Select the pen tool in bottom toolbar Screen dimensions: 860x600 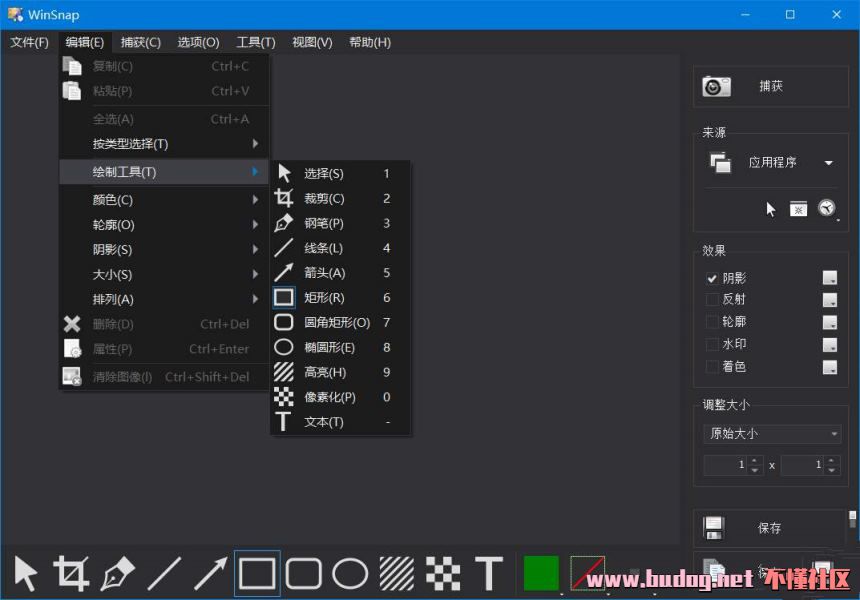point(117,574)
